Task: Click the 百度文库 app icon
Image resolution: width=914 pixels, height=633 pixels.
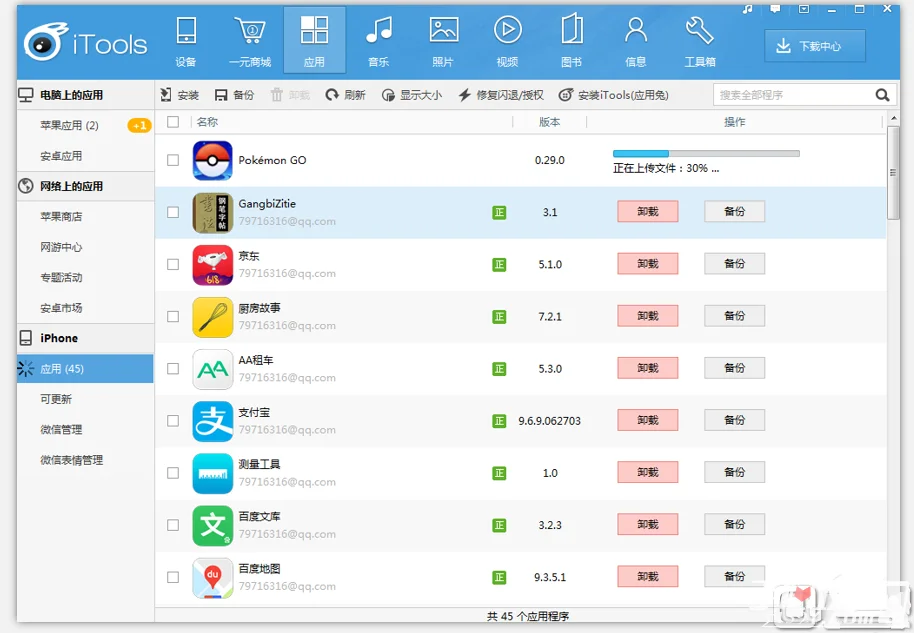Action: tap(213, 525)
